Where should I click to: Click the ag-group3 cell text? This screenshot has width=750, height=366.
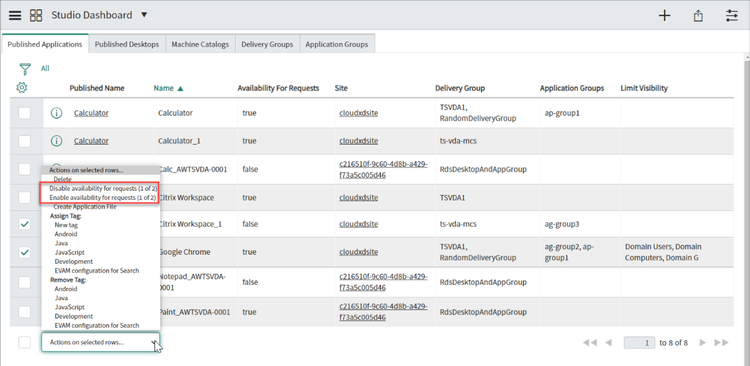click(x=563, y=224)
